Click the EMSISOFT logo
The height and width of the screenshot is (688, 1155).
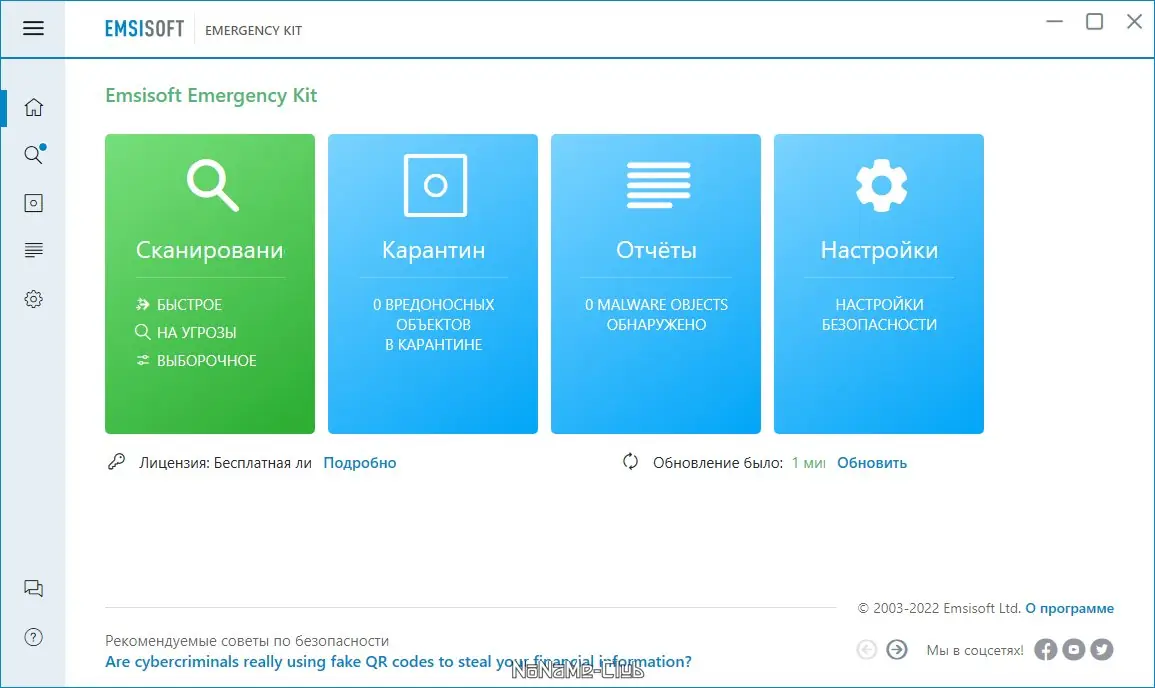pyautogui.click(x=144, y=29)
